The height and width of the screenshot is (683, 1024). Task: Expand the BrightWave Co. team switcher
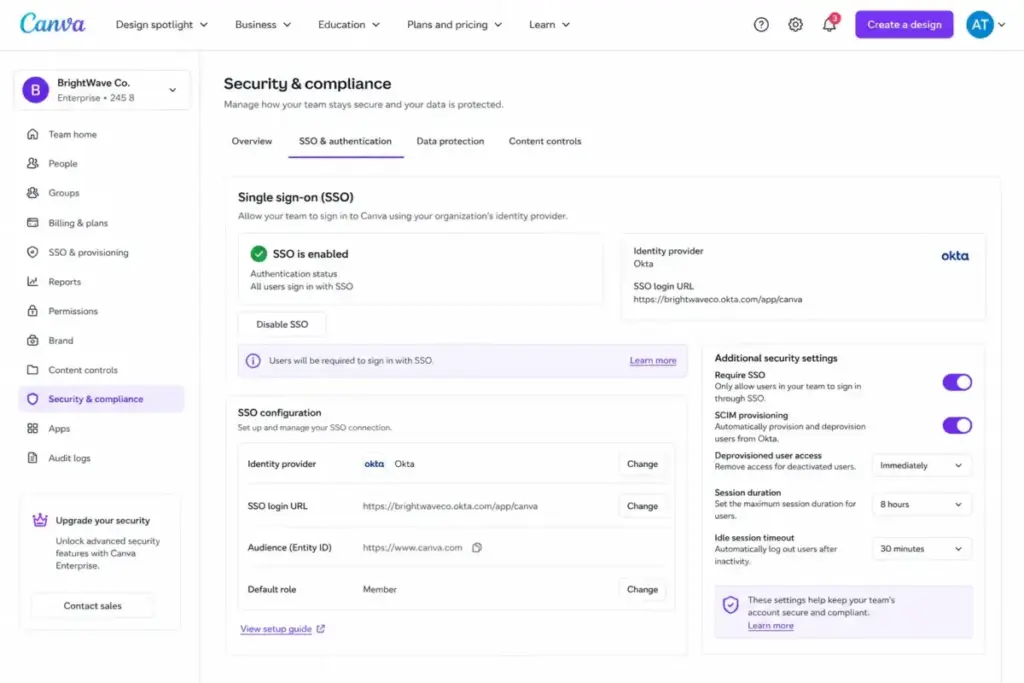(102, 89)
